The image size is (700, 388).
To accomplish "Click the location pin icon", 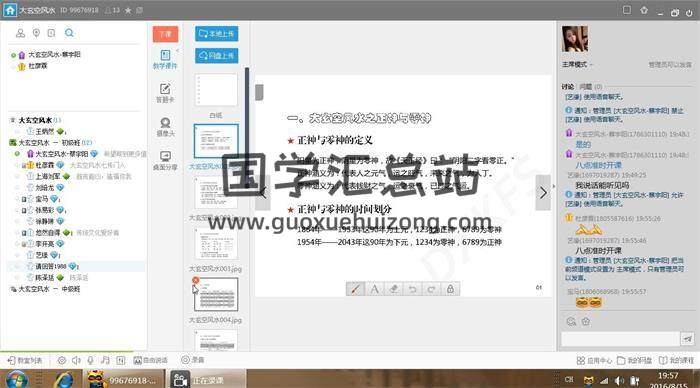I will click(x=36, y=33).
